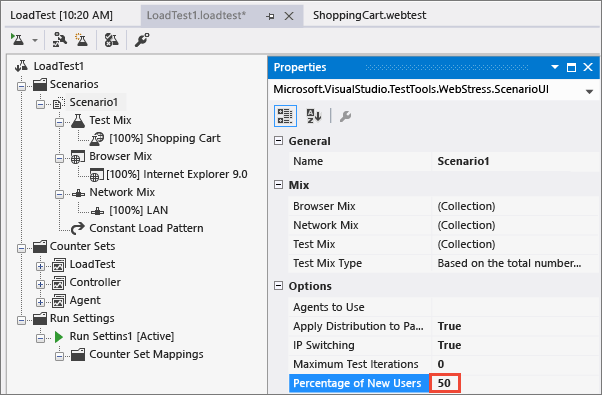Open the ScenarioUI object dropdown
This screenshot has height=395, width=602.
(x=589, y=91)
